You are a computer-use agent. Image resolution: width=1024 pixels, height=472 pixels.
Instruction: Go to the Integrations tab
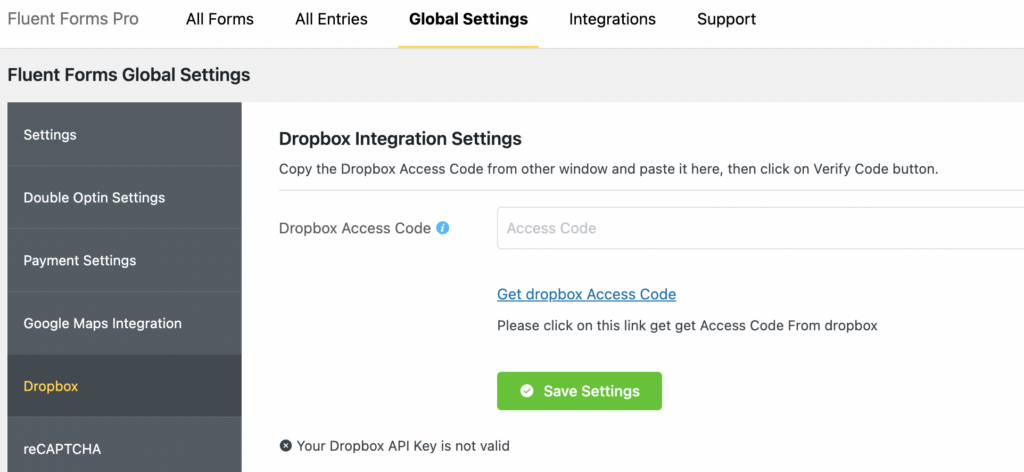(612, 19)
